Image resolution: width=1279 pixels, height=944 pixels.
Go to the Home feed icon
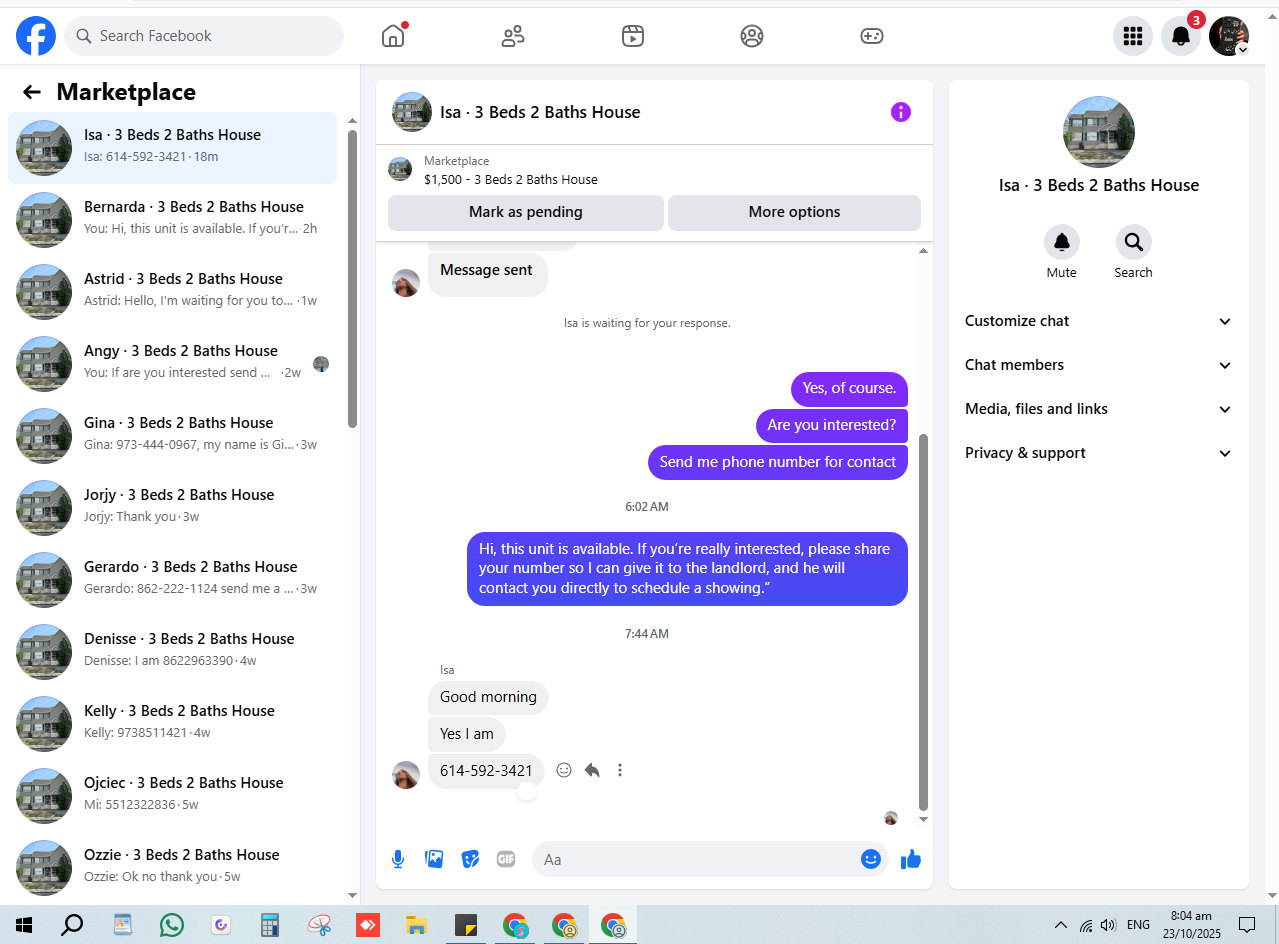tap(393, 36)
